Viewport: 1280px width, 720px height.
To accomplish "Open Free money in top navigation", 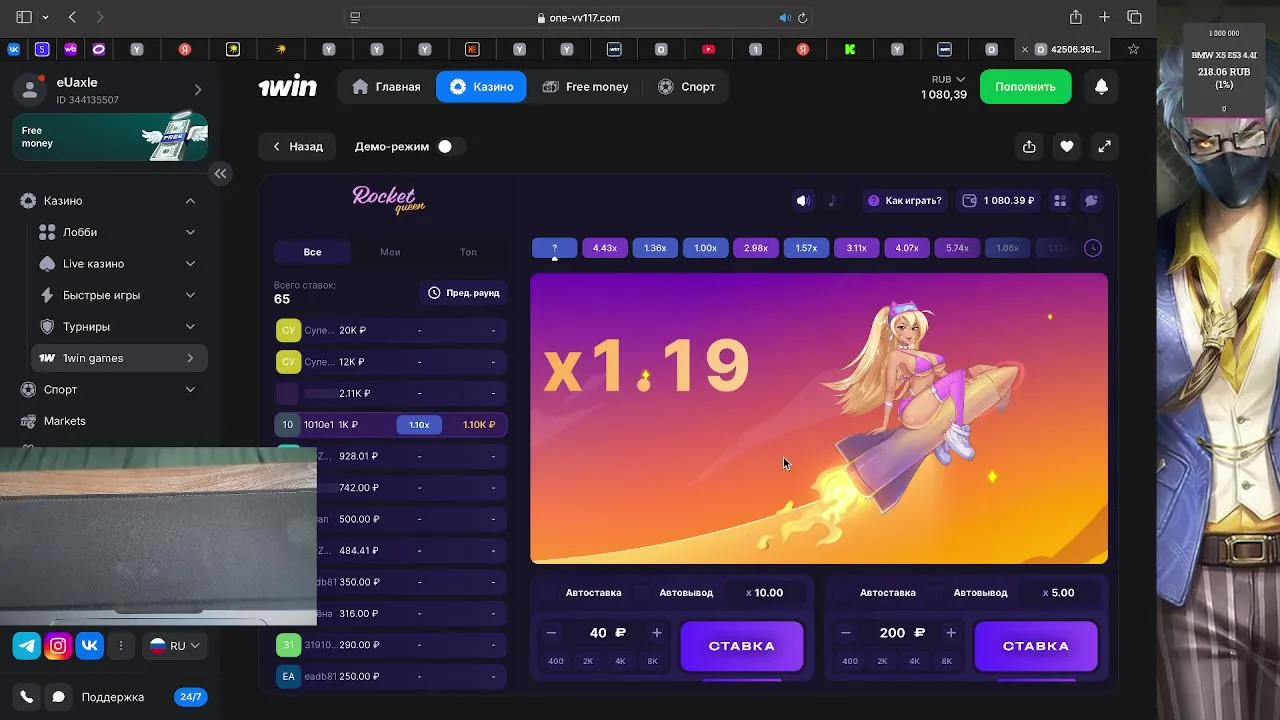I will point(586,87).
